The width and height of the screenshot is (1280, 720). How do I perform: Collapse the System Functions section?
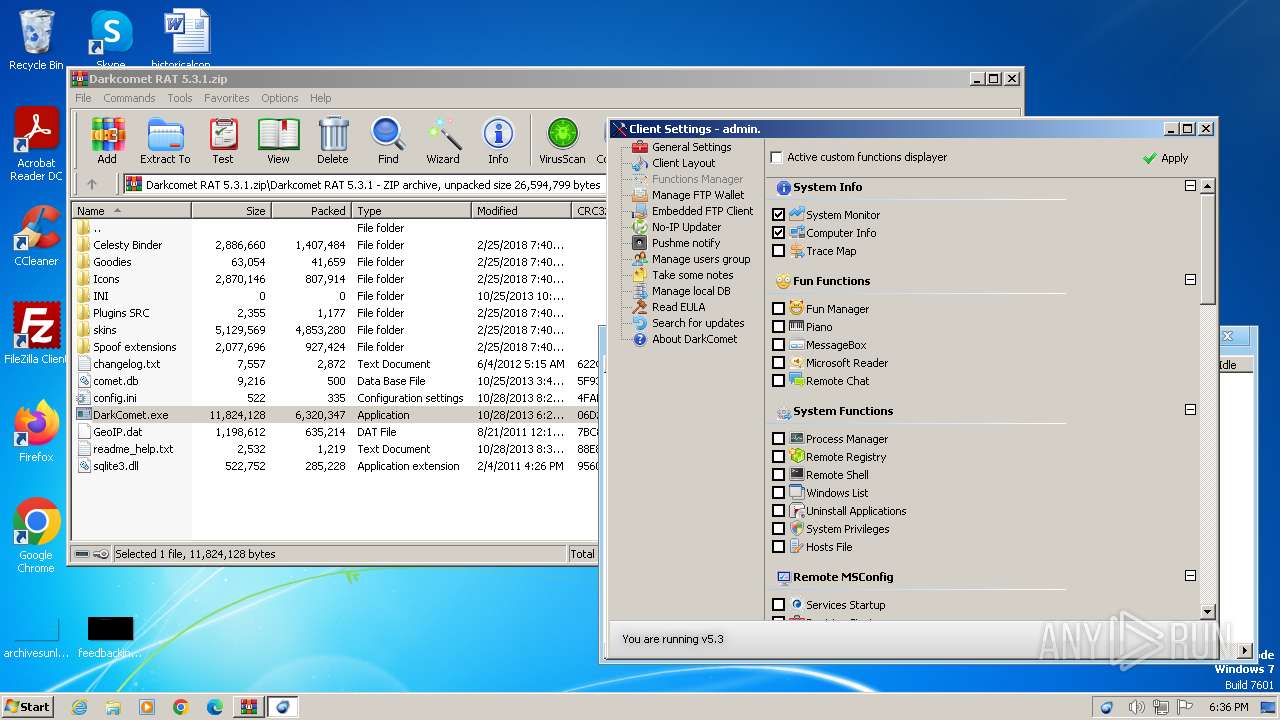tap(1190, 410)
